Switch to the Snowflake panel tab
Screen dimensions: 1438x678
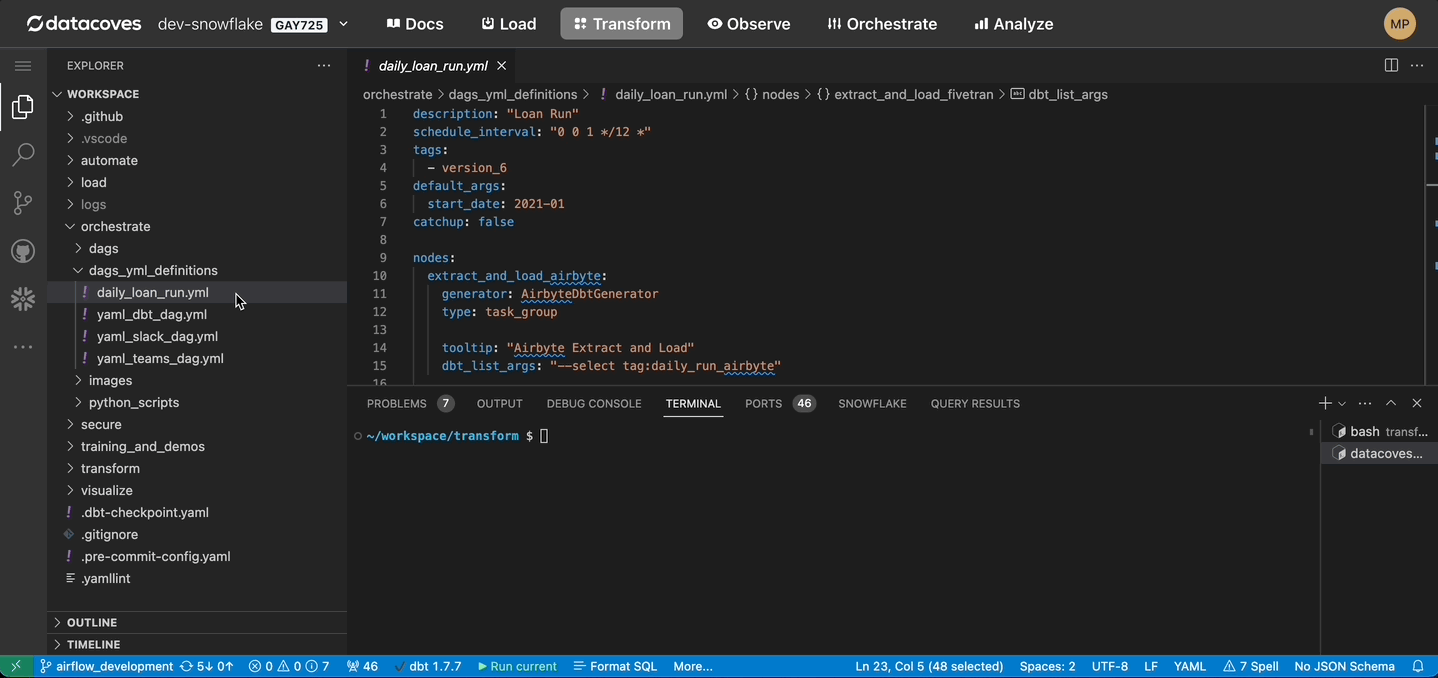[x=872, y=404]
